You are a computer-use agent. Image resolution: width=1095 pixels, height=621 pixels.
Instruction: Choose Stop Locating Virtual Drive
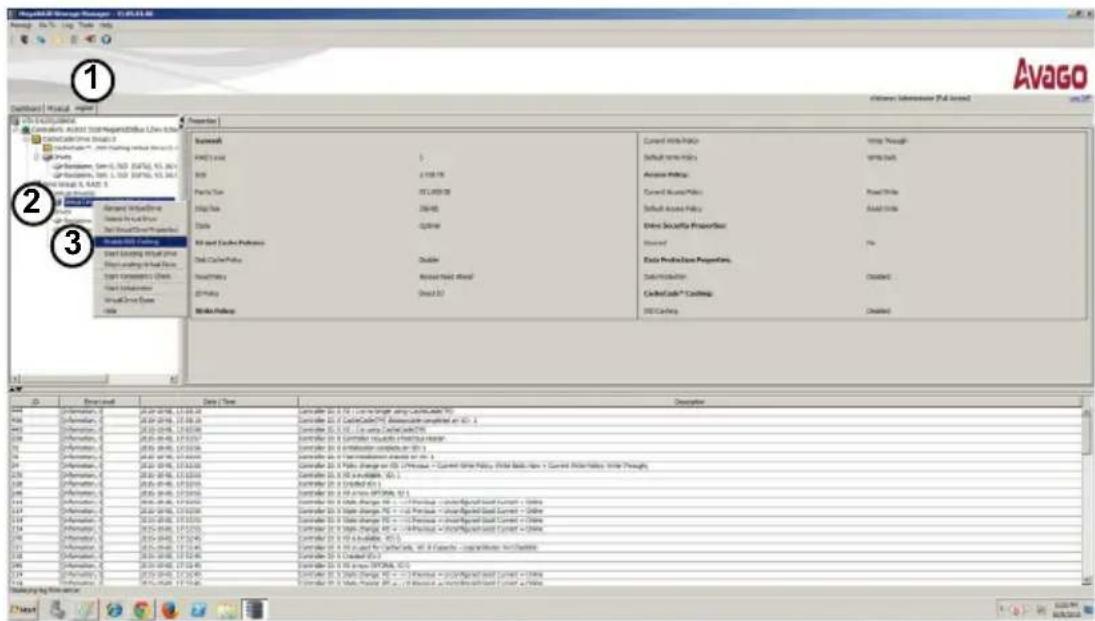coord(140,265)
